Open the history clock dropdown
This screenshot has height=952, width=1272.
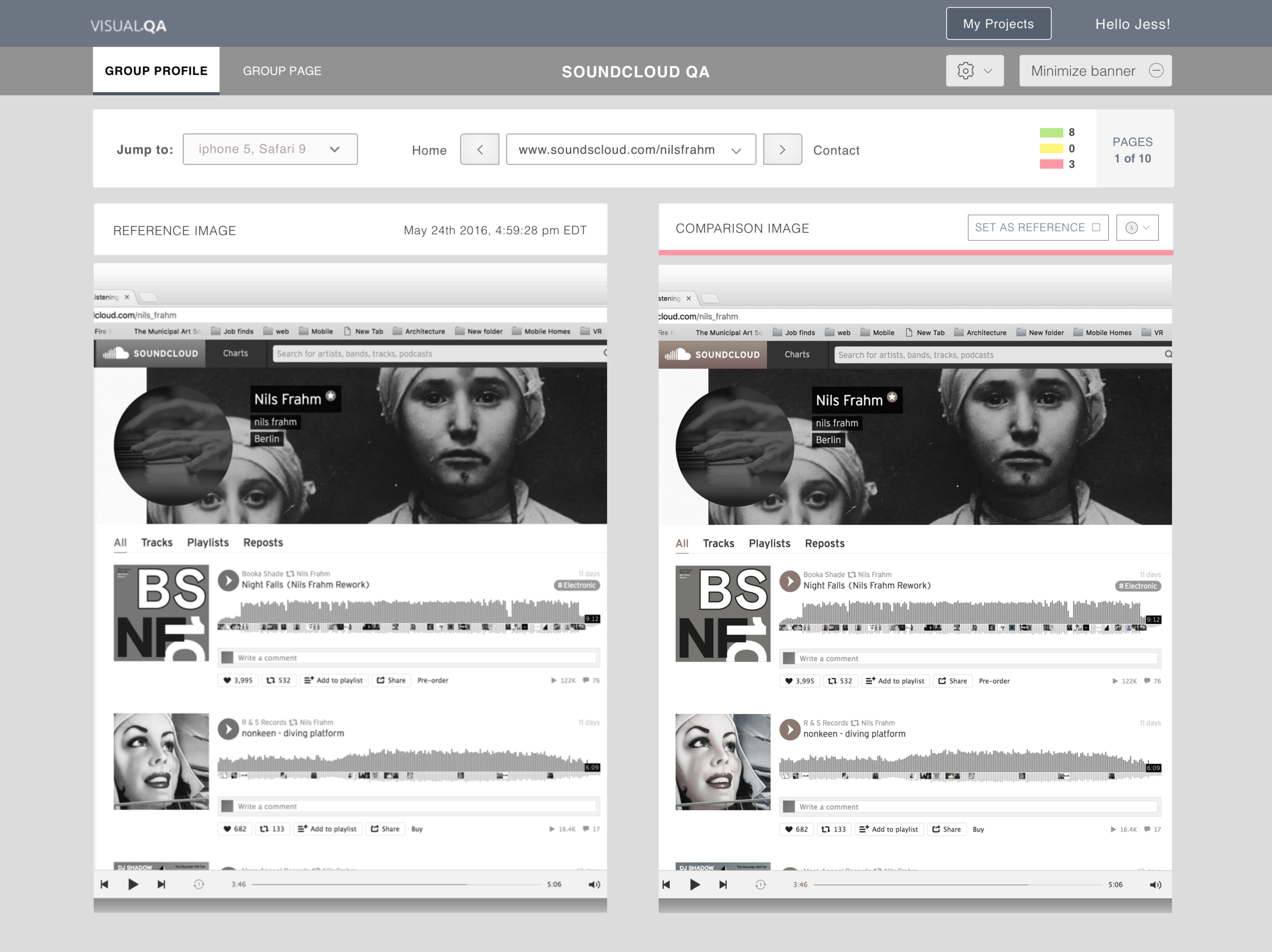pyautogui.click(x=1138, y=228)
